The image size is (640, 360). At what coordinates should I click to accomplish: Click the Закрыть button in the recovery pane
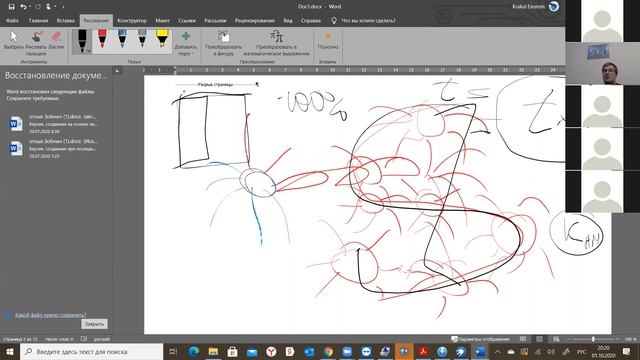click(x=94, y=324)
